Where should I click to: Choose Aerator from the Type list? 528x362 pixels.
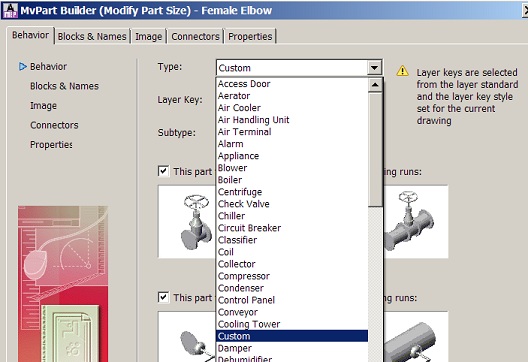[x=292, y=96]
